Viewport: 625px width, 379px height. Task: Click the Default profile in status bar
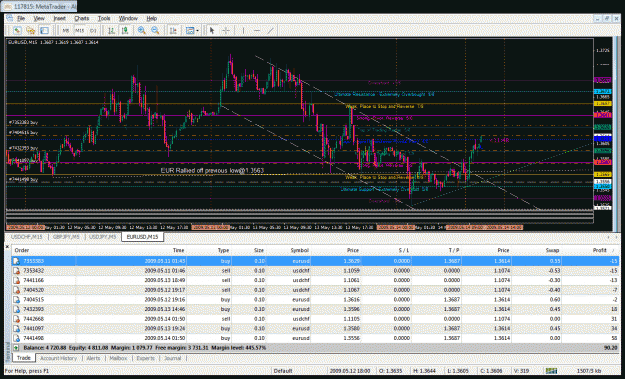coord(283,371)
